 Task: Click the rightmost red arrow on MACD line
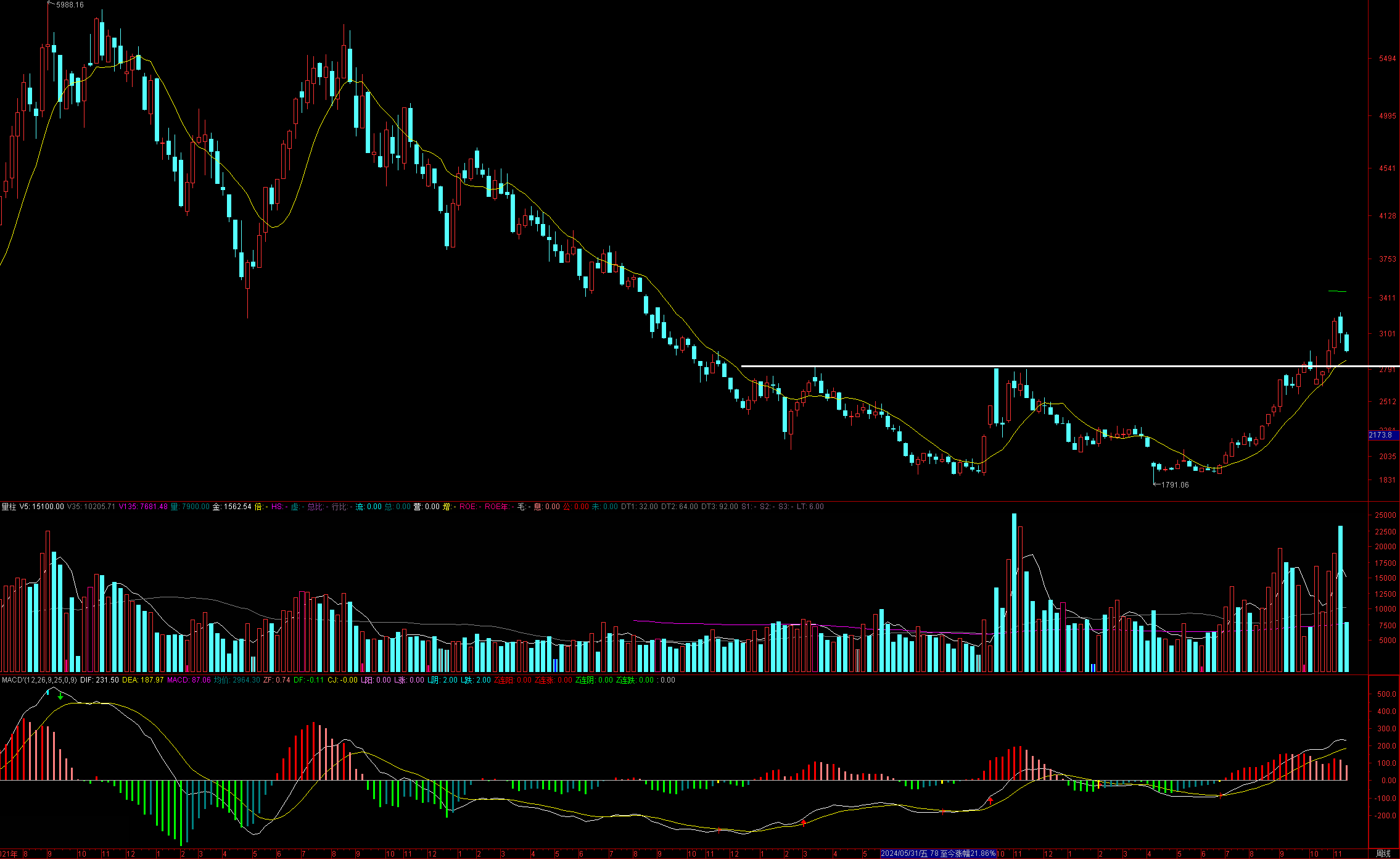pyautogui.click(x=1221, y=795)
